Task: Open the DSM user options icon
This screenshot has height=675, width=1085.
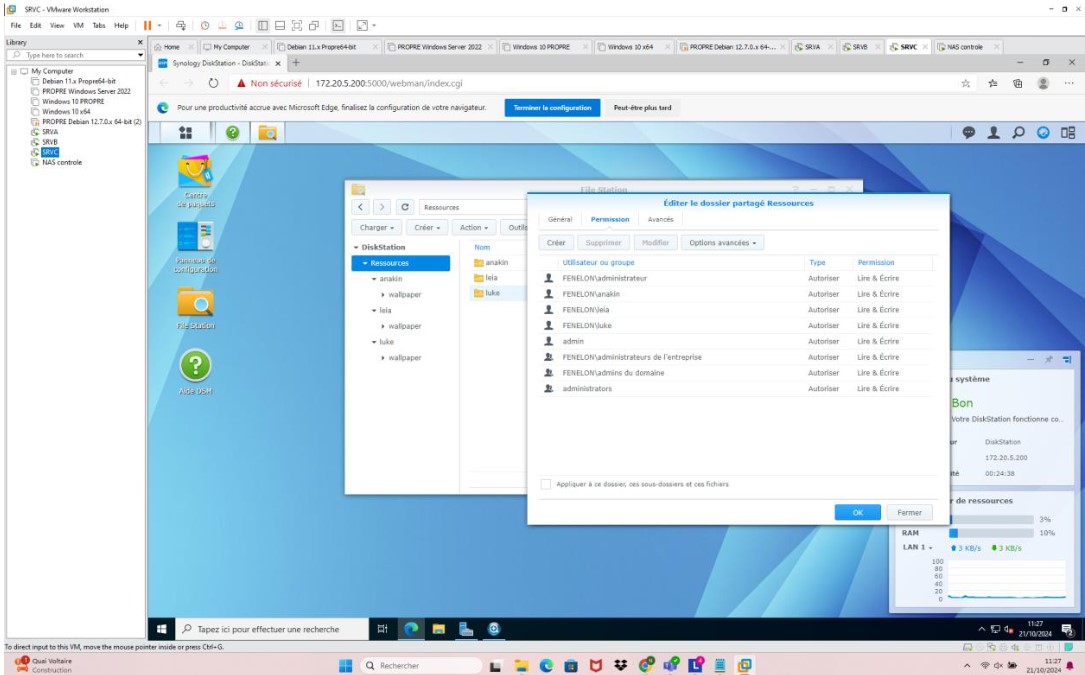Action: tap(993, 132)
